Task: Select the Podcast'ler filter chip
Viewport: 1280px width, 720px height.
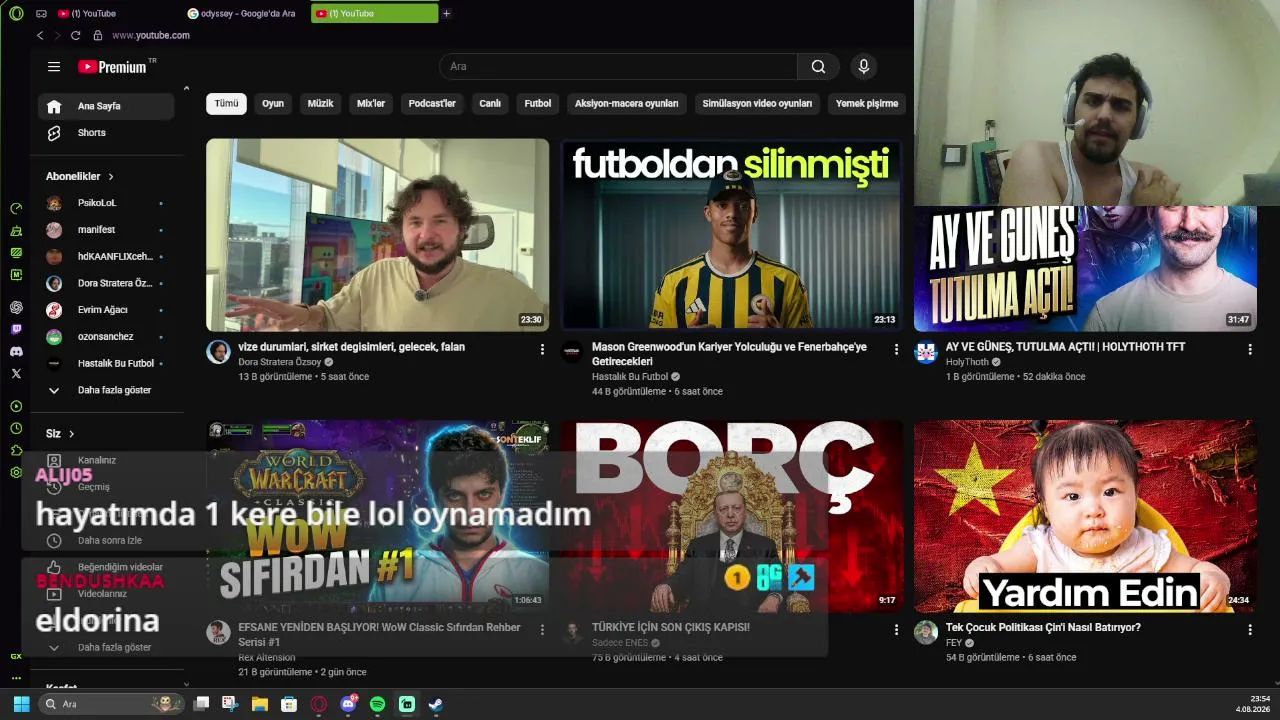Action: pos(432,103)
